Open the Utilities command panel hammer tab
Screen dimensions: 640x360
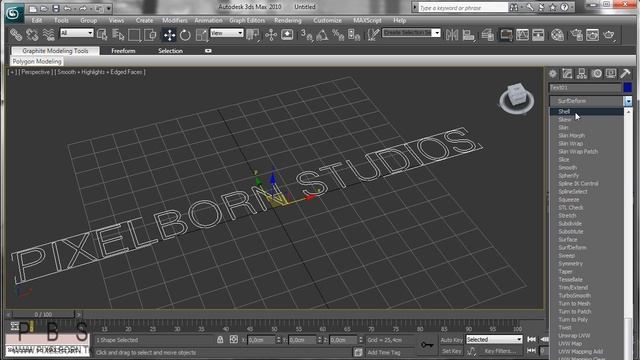click(x=625, y=74)
